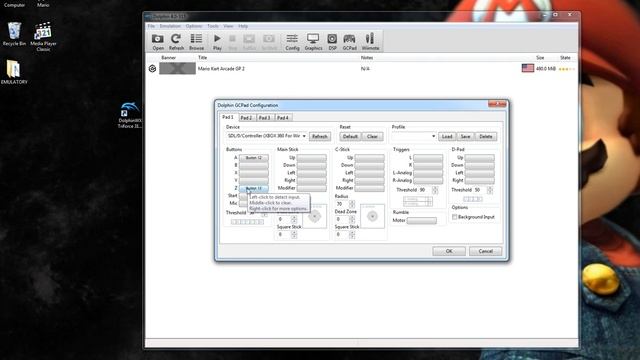Open the View menu
The width and height of the screenshot is (640, 360).
click(228, 26)
